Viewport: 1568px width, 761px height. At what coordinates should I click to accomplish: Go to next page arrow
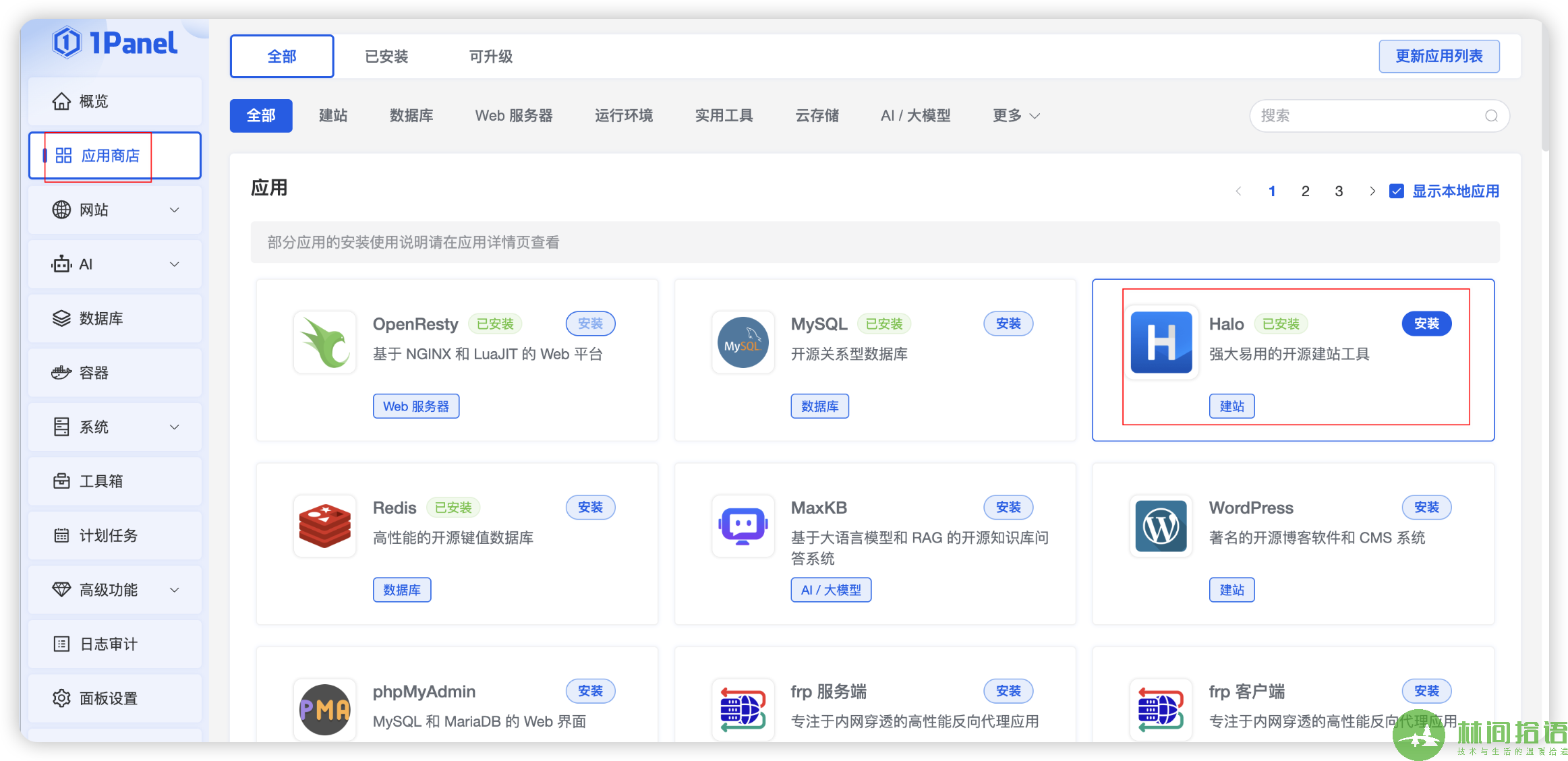click(x=1372, y=191)
